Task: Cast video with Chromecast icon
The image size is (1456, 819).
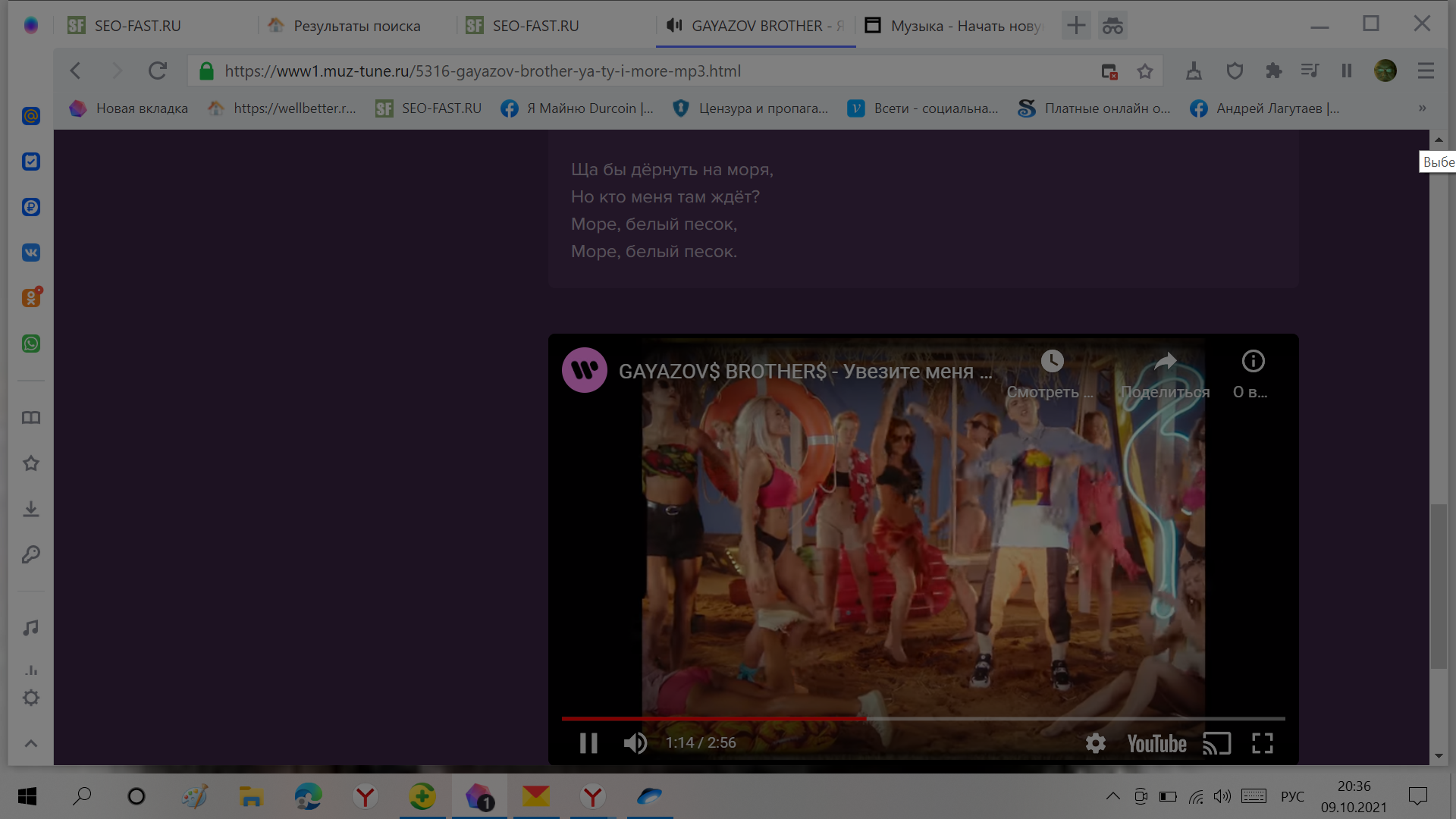Action: [x=1216, y=743]
